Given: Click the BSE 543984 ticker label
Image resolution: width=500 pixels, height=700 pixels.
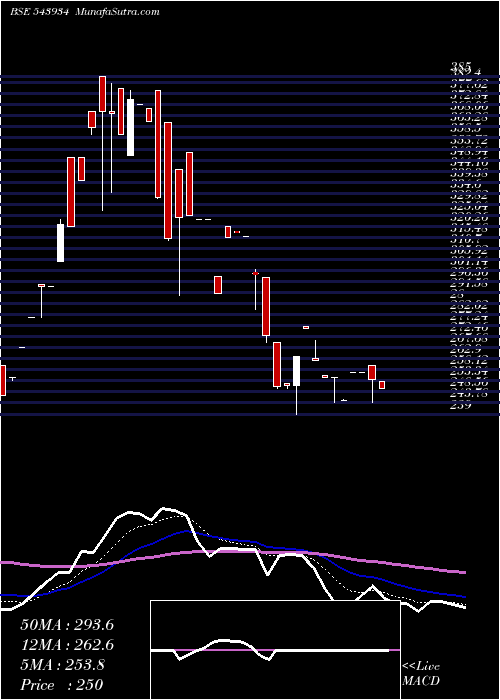Looking at the screenshot, I should [39, 12].
